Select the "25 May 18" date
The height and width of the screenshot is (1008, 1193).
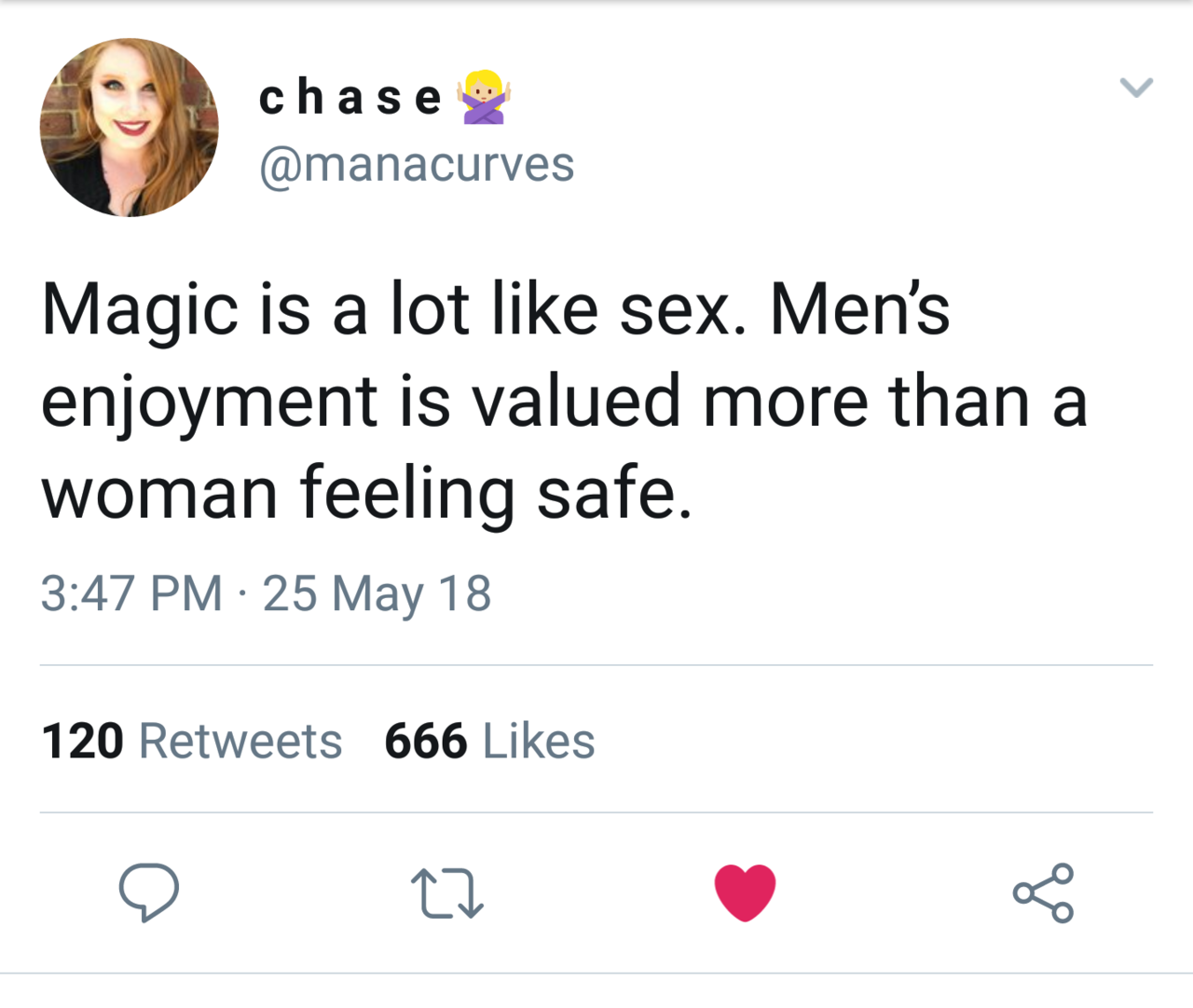pyautogui.click(x=377, y=593)
